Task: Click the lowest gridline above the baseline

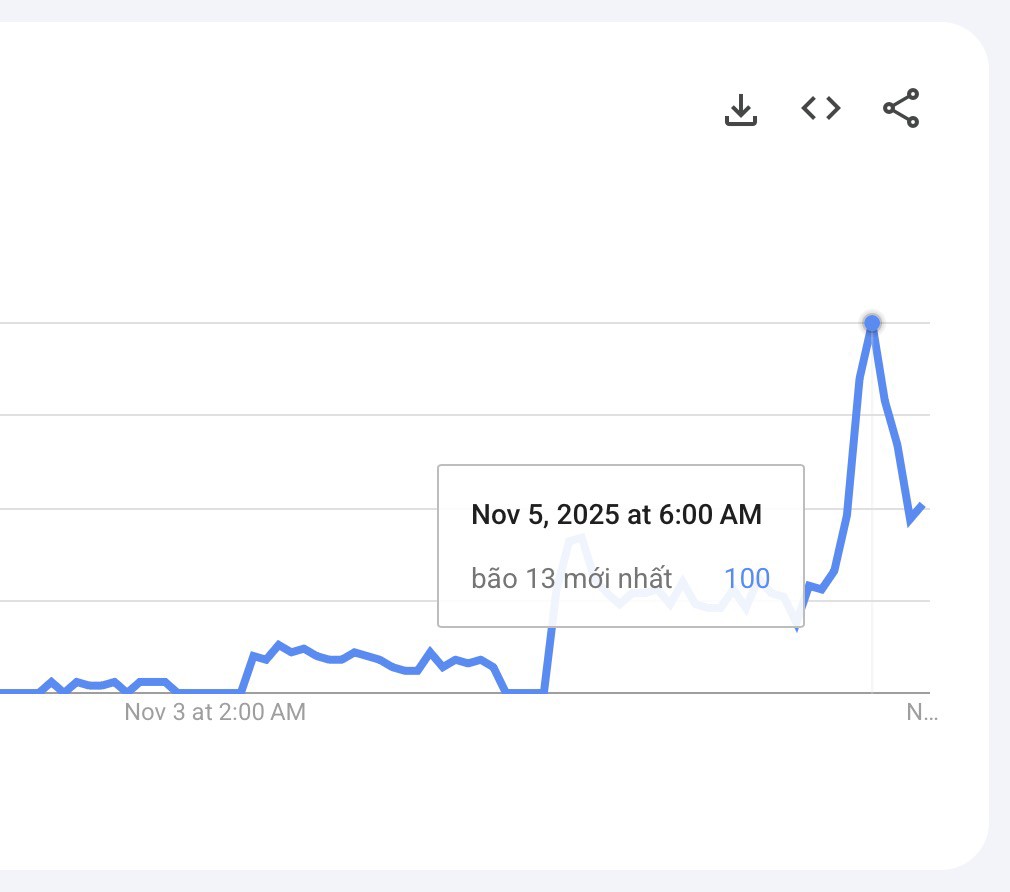Action: coord(200,601)
